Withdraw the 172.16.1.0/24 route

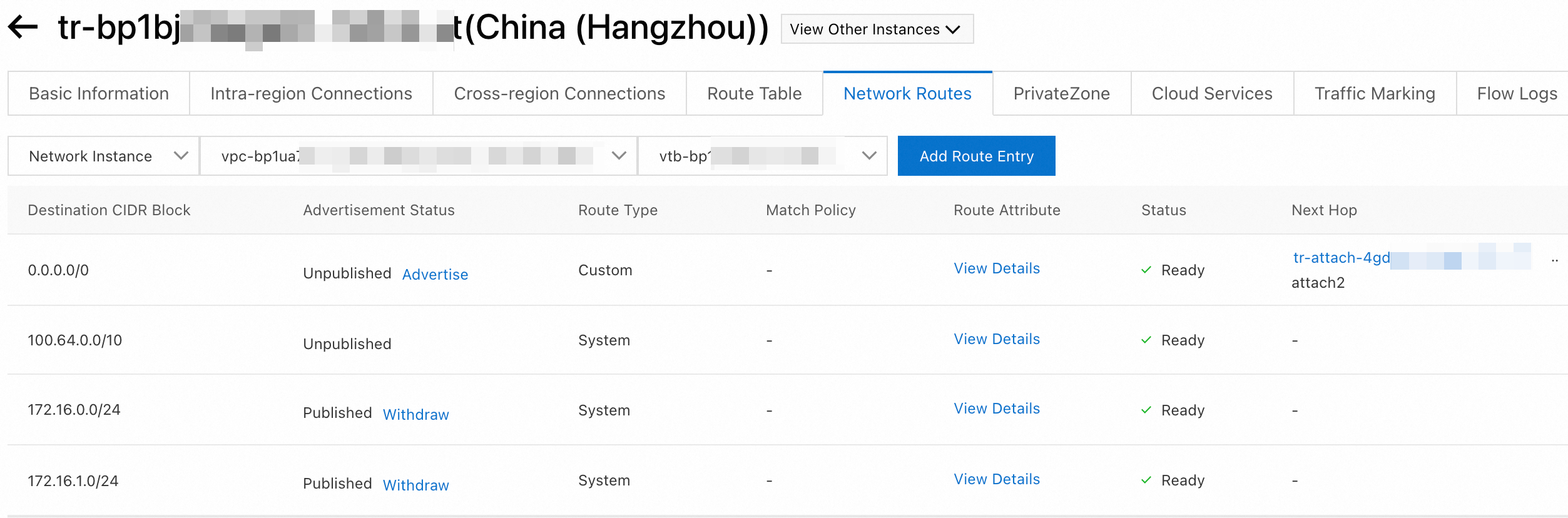pyautogui.click(x=415, y=485)
